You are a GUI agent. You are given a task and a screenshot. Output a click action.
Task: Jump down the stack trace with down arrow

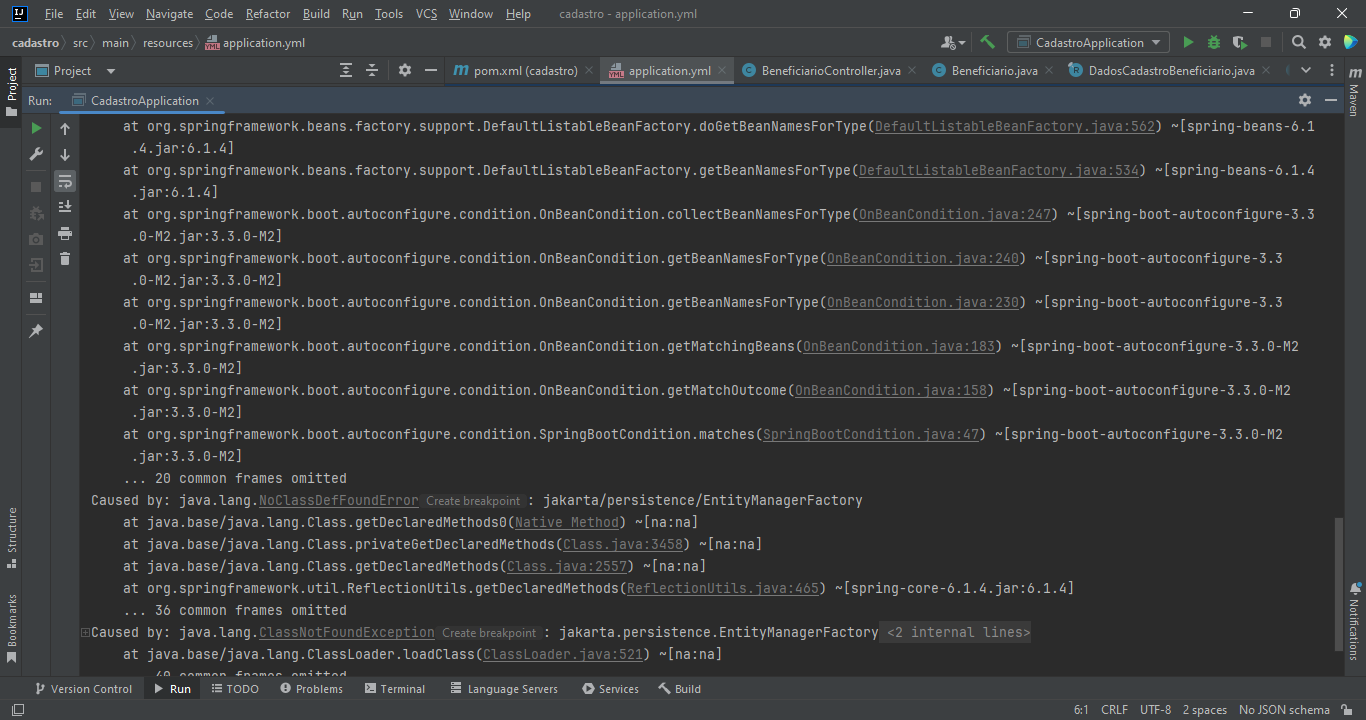[x=65, y=155]
